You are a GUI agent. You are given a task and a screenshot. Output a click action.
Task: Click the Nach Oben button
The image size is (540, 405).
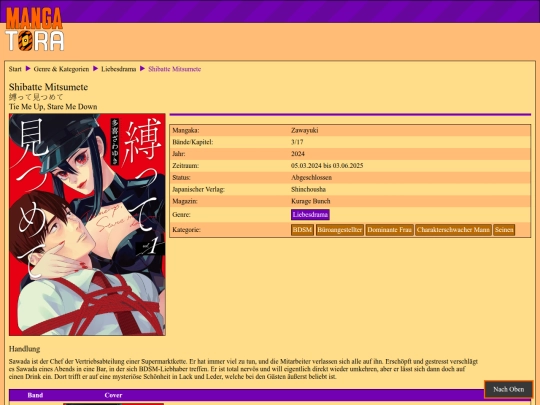[508, 389]
